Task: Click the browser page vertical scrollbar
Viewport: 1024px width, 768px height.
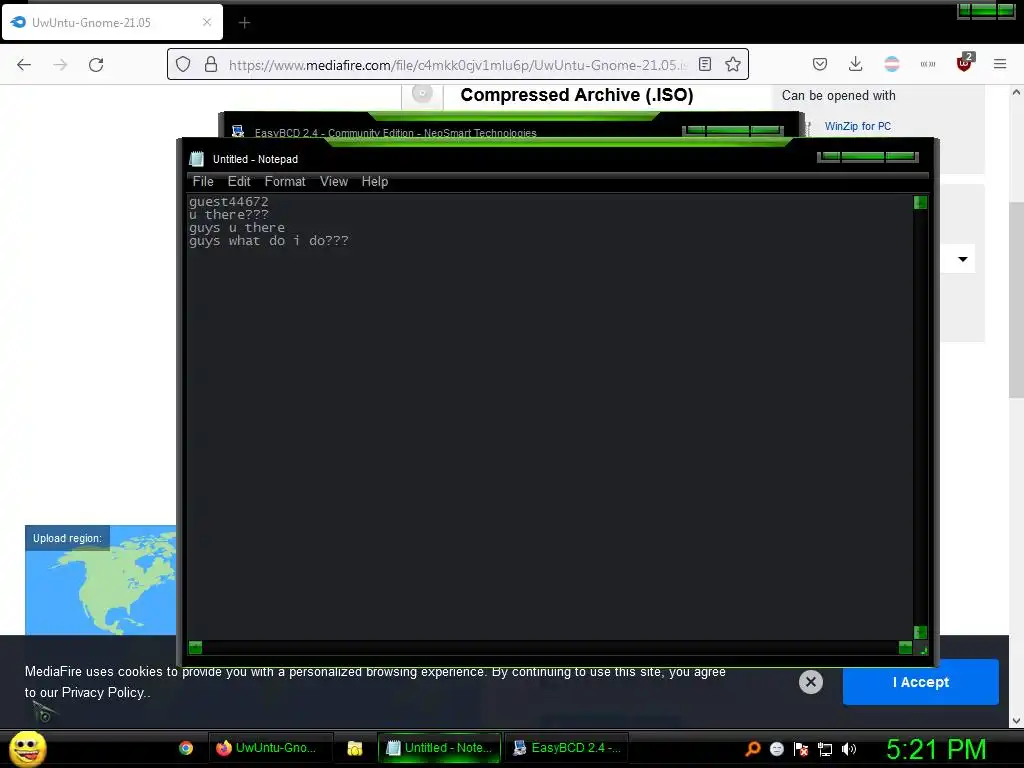Action: (x=1016, y=300)
